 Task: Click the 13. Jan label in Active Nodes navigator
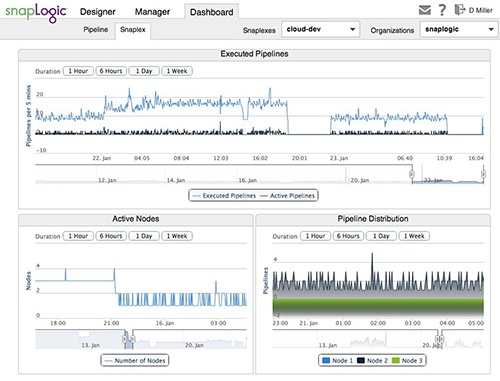pyautogui.click(x=91, y=345)
